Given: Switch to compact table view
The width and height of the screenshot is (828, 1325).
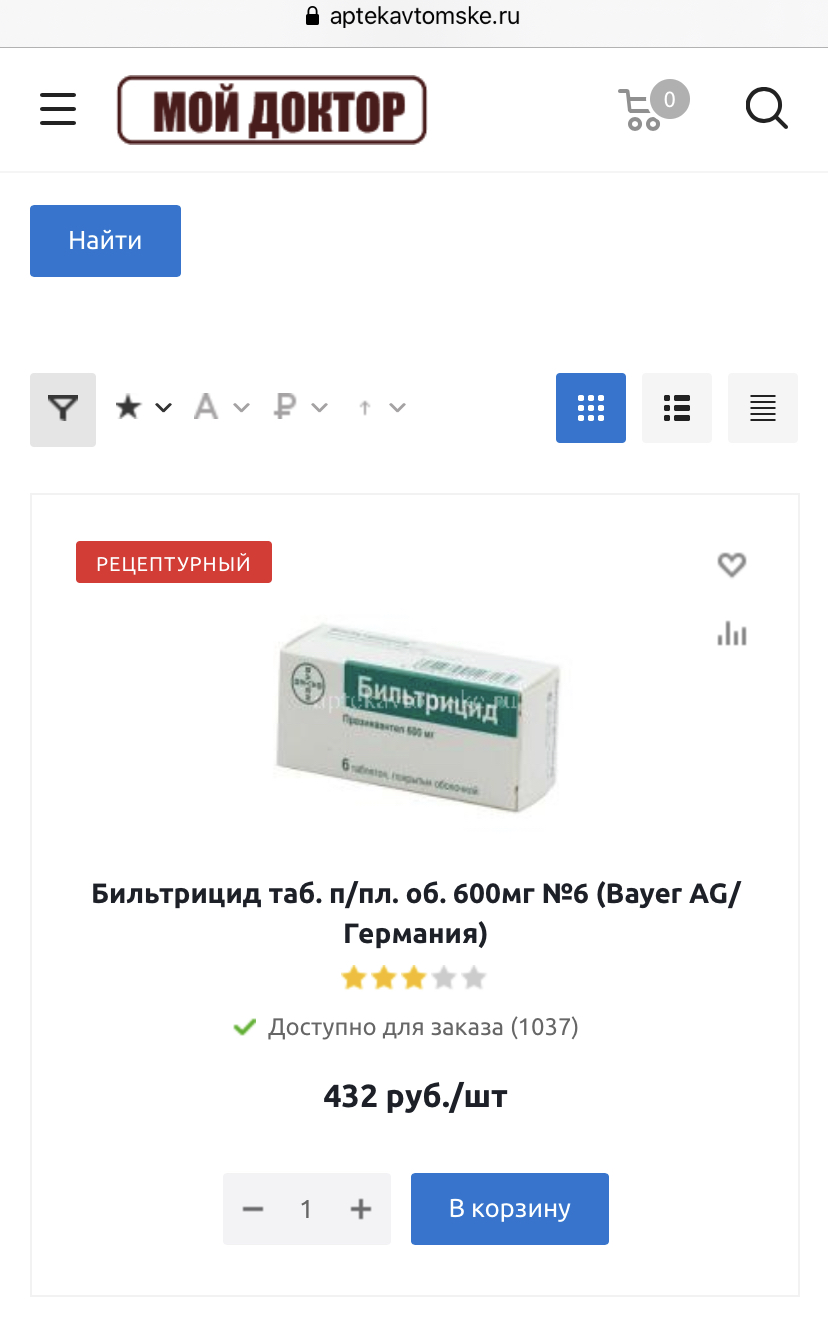Looking at the screenshot, I should [x=763, y=408].
